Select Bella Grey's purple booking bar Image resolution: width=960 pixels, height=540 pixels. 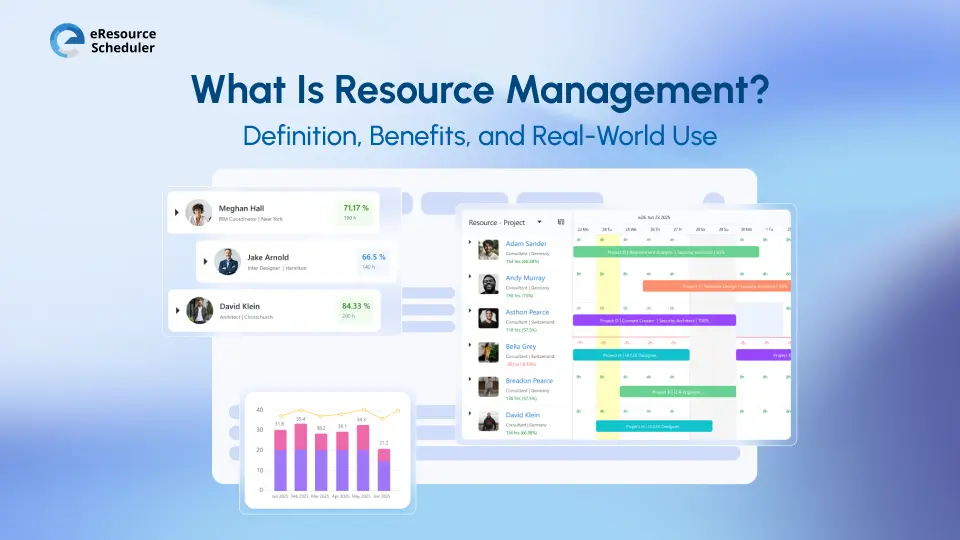763,355
